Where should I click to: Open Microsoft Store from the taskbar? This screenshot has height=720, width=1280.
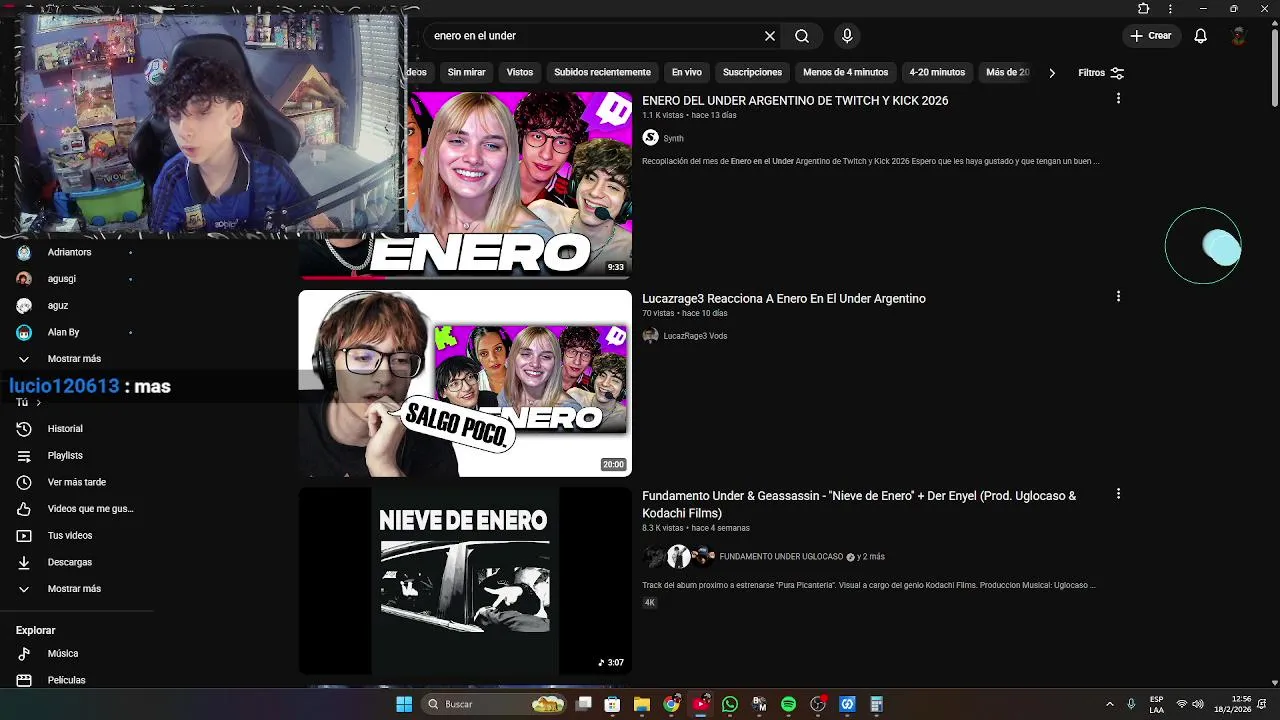613,704
